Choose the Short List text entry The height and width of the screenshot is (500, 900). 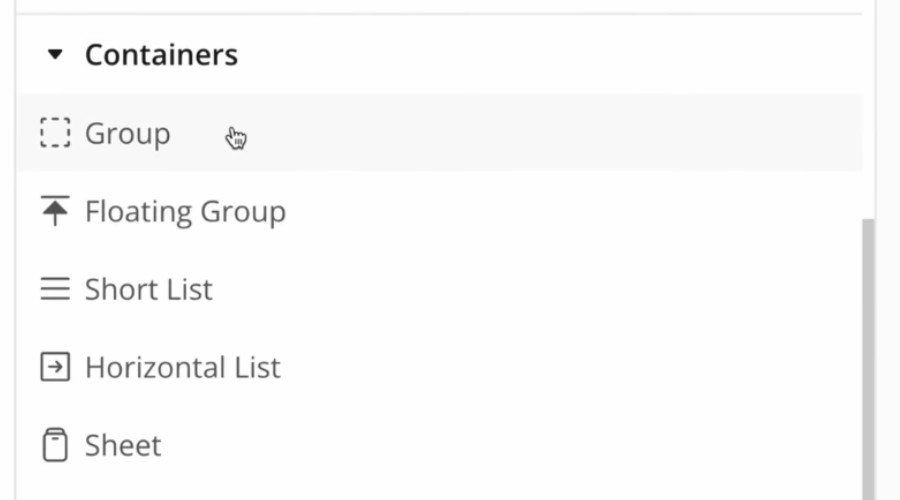(x=149, y=289)
